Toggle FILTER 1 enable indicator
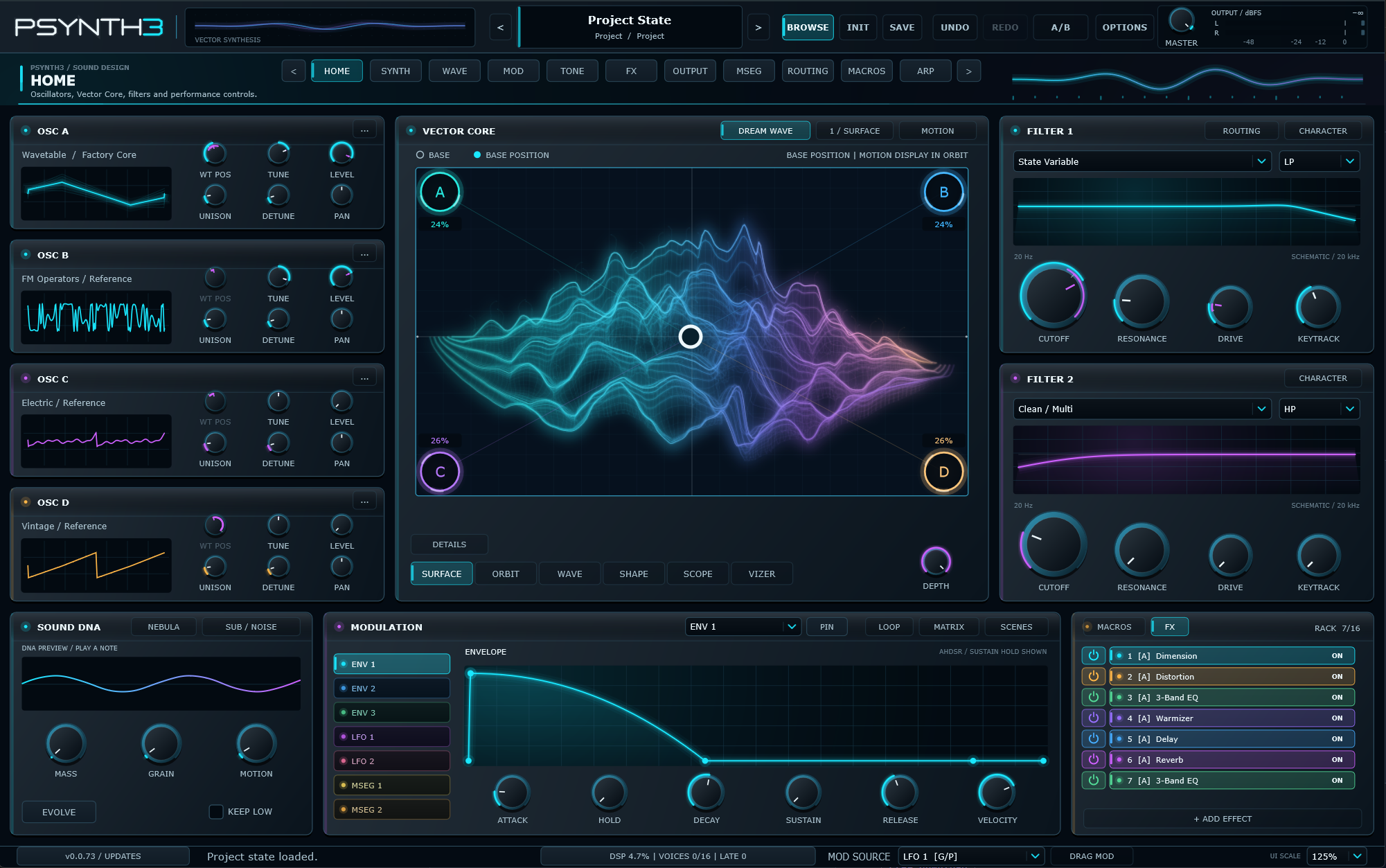This screenshot has height=868, width=1386. click(x=1015, y=131)
